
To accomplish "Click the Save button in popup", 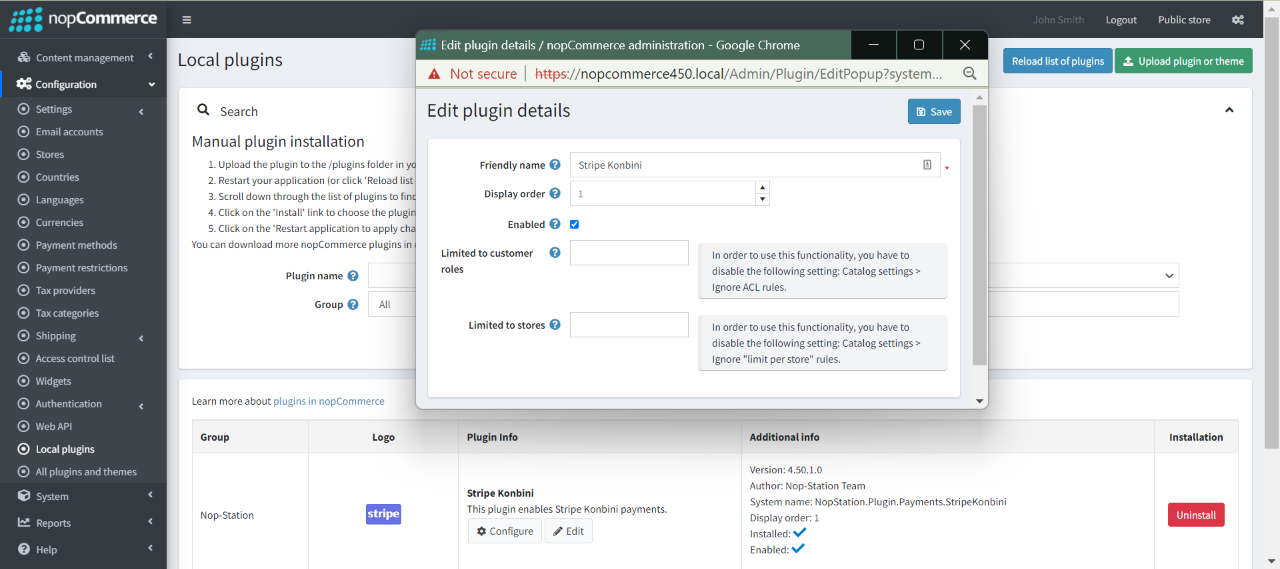I will click(x=933, y=111).
